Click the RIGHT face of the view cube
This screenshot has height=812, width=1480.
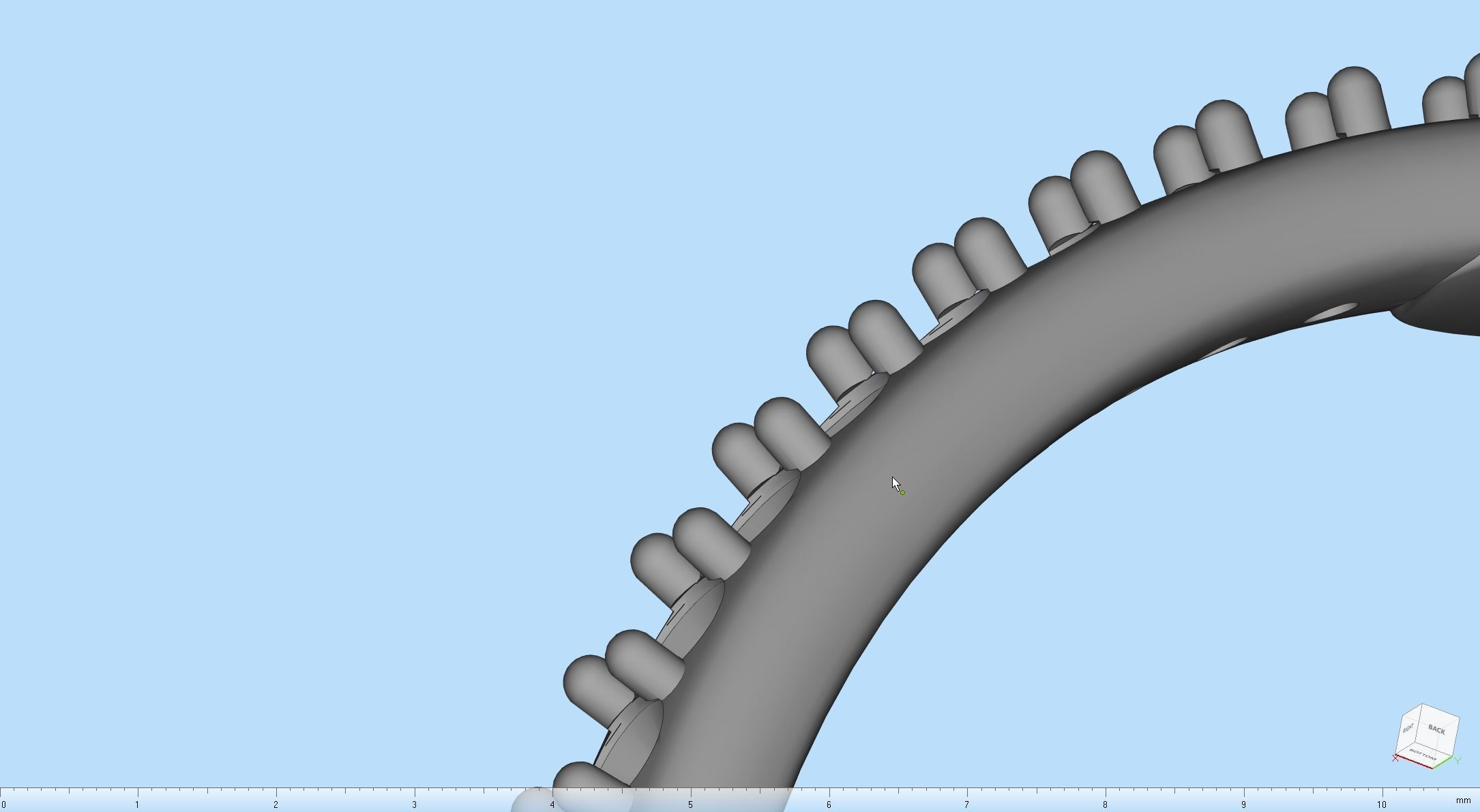click(x=1409, y=729)
